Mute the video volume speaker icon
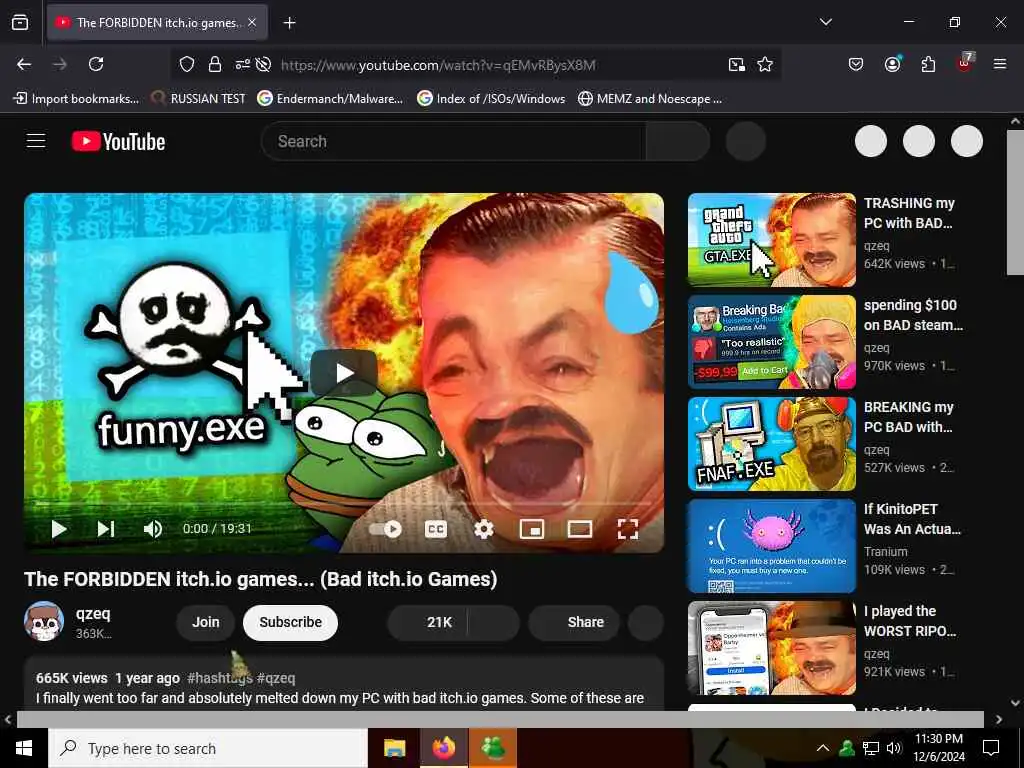 (153, 529)
